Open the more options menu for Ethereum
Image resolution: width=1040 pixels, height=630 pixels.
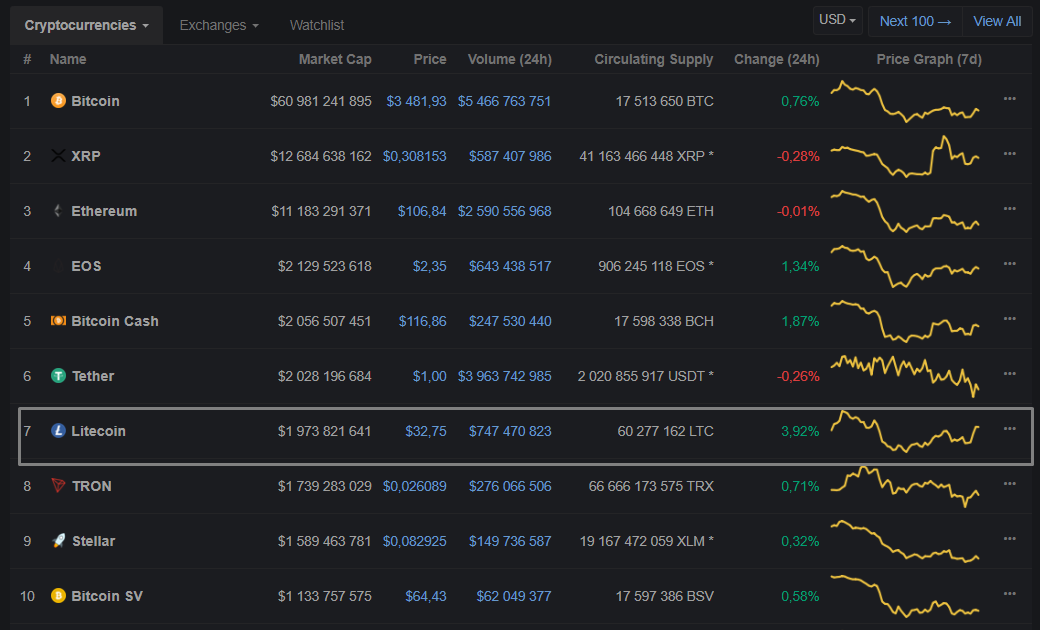[x=1009, y=209]
